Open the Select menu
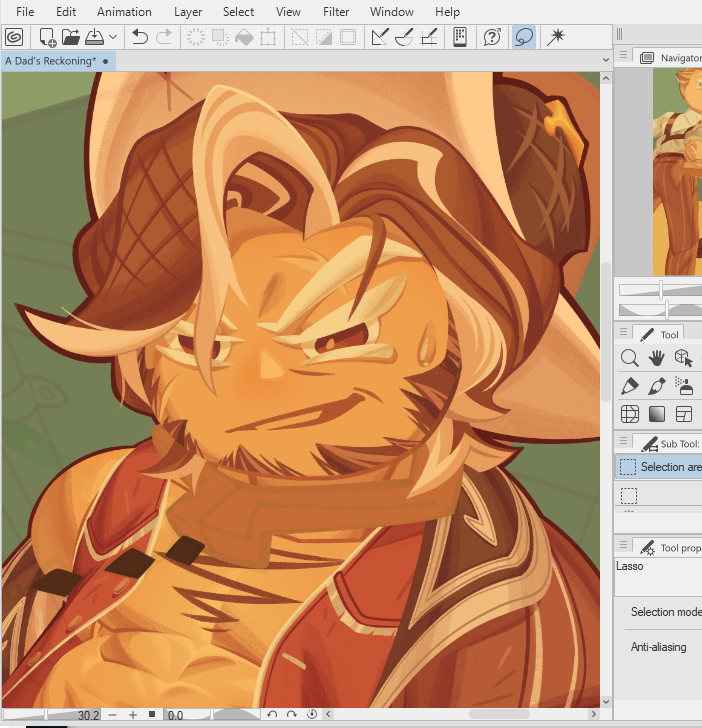702x728 pixels. [x=238, y=12]
